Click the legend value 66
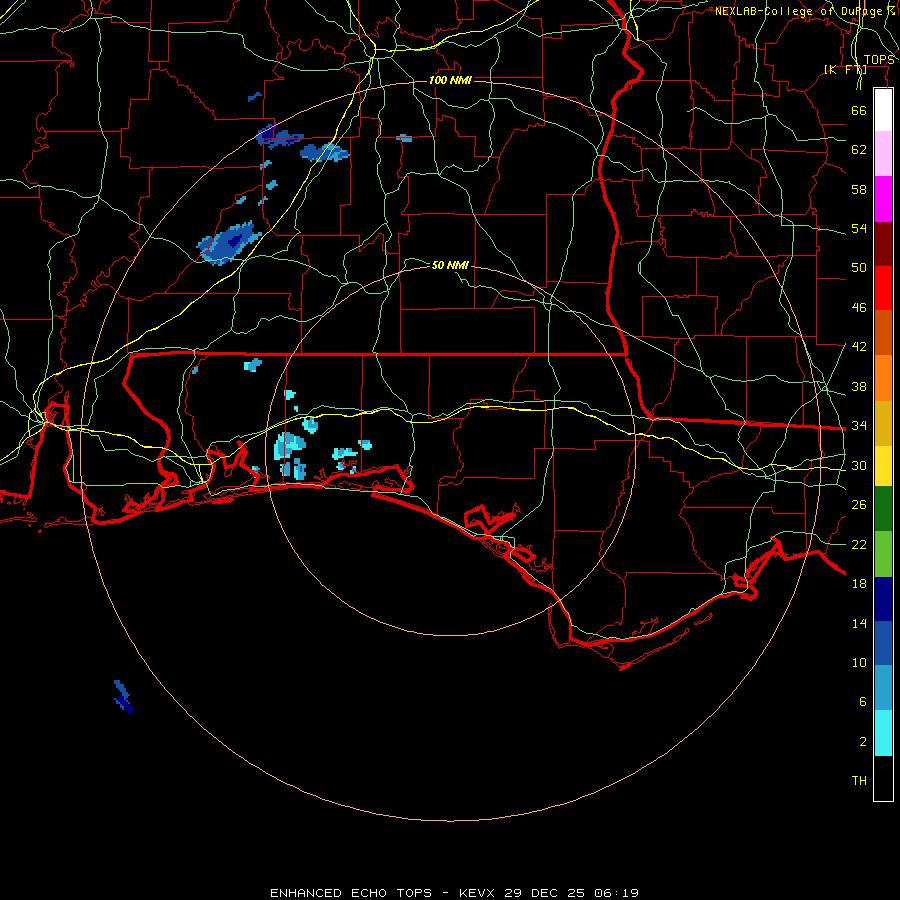The height and width of the screenshot is (900, 900). pyautogui.click(x=859, y=110)
